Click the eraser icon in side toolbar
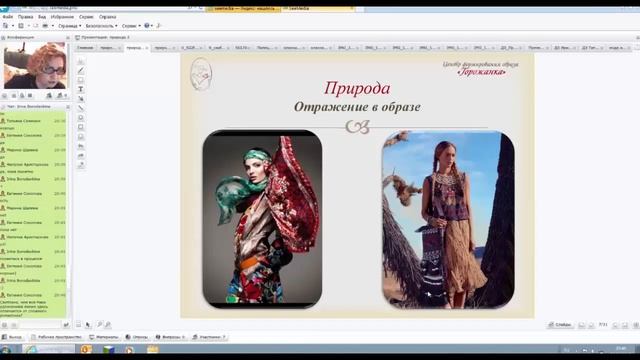The image size is (640, 360). 81,137
